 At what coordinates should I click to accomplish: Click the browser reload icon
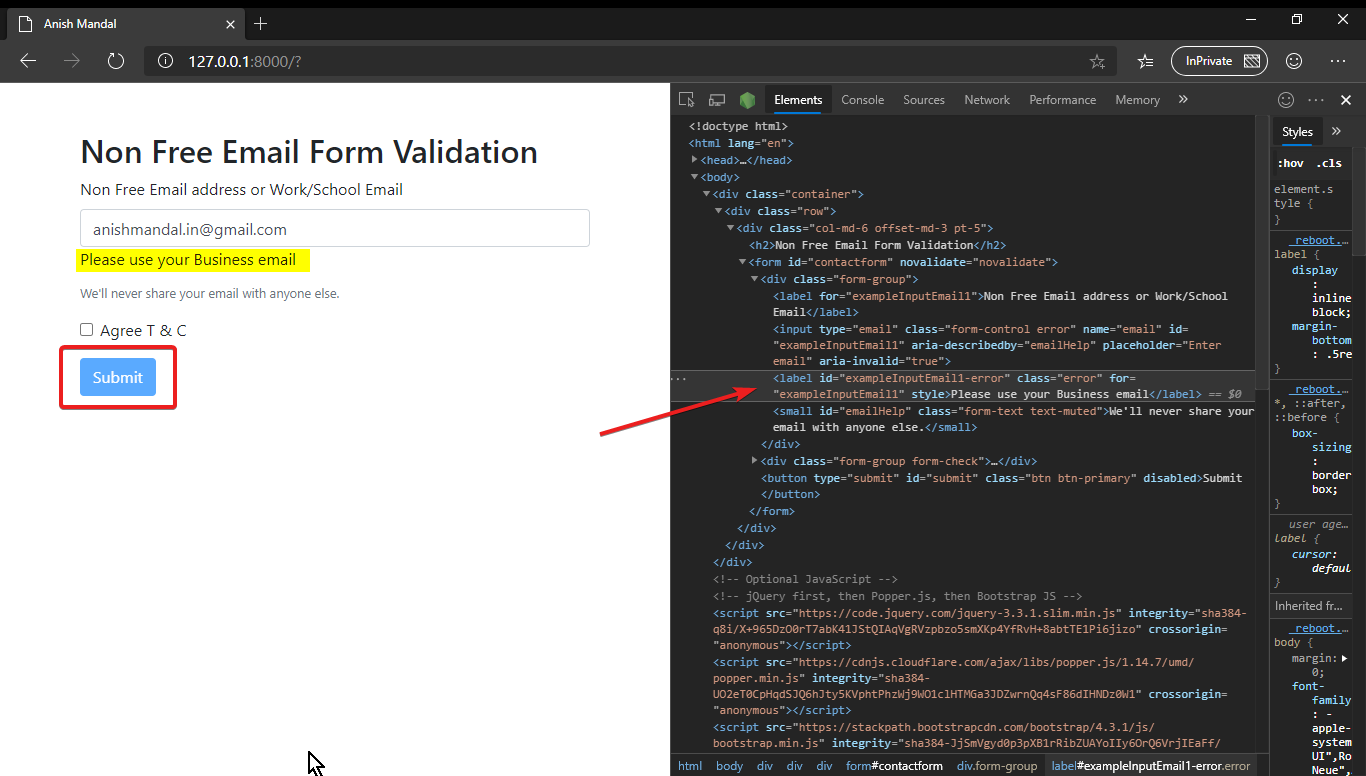click(x=115, y=60)
